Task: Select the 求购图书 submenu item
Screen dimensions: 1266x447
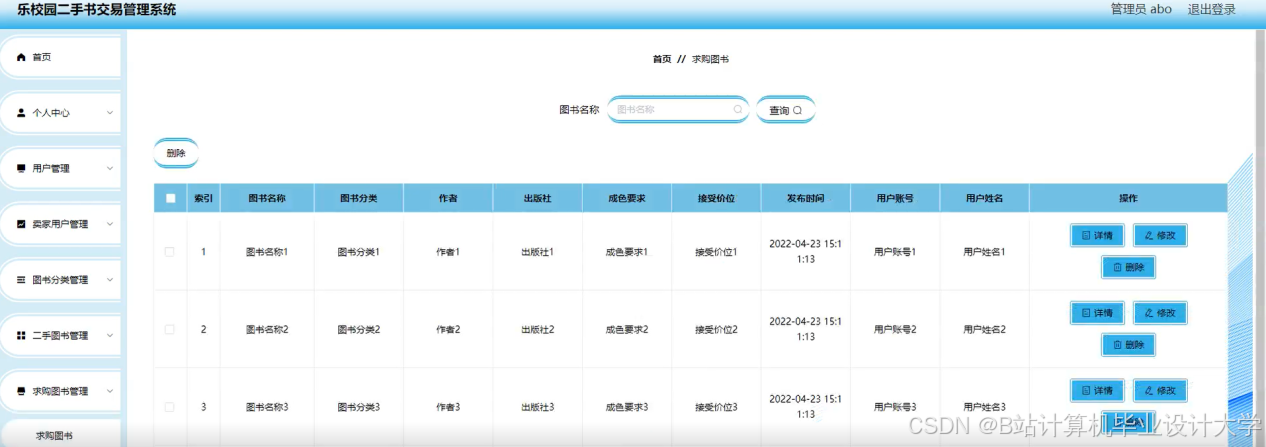Action: tap(60, 435)
